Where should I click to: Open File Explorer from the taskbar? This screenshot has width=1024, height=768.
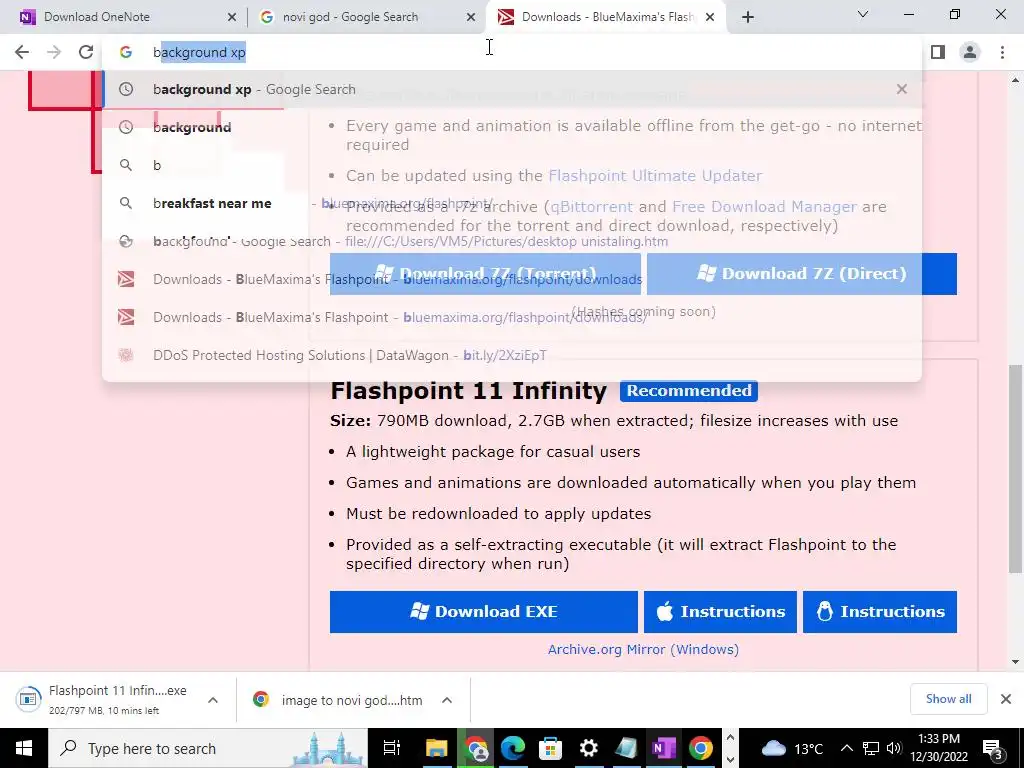pos(436,748)
